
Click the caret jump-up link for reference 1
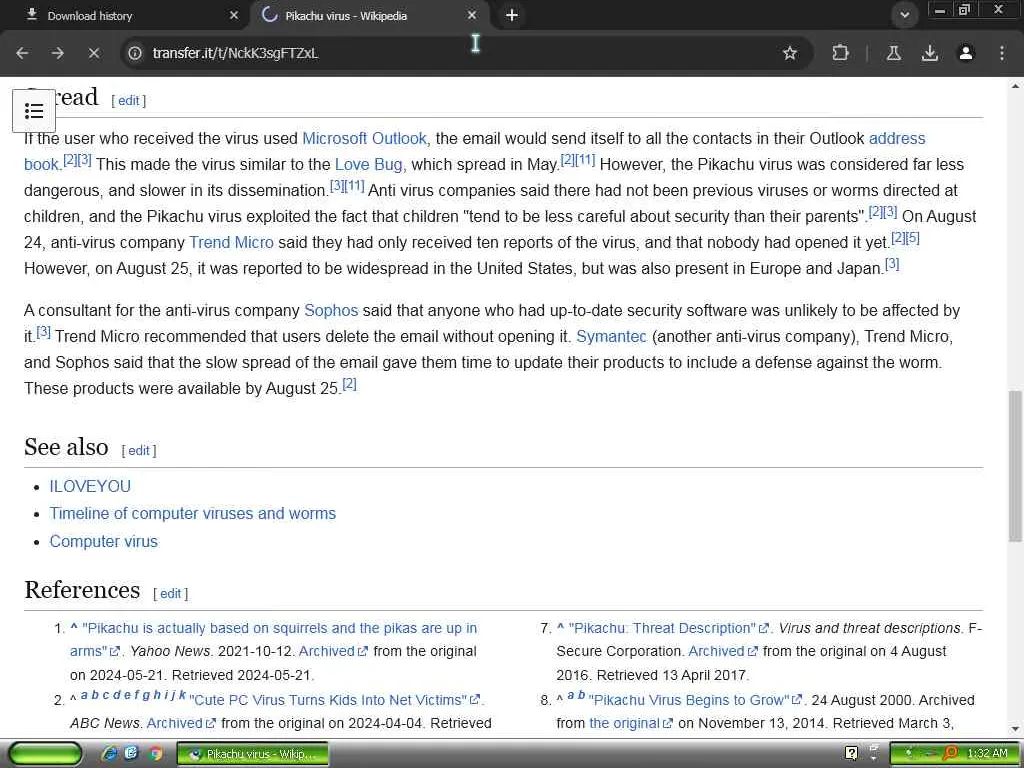74,628
